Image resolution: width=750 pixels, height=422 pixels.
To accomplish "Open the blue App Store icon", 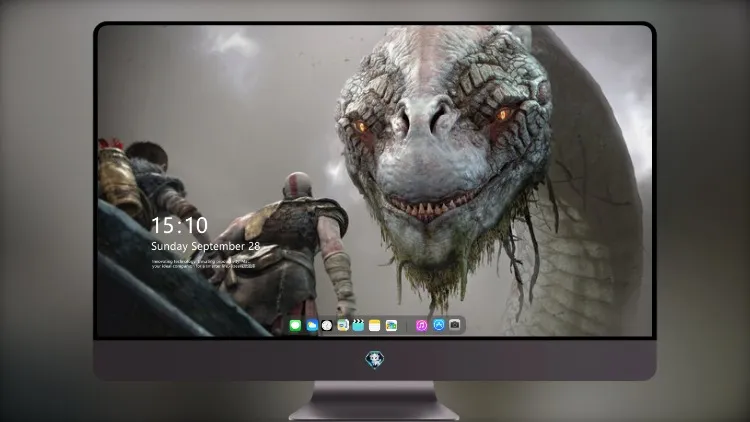I will (x=439, y=325).
